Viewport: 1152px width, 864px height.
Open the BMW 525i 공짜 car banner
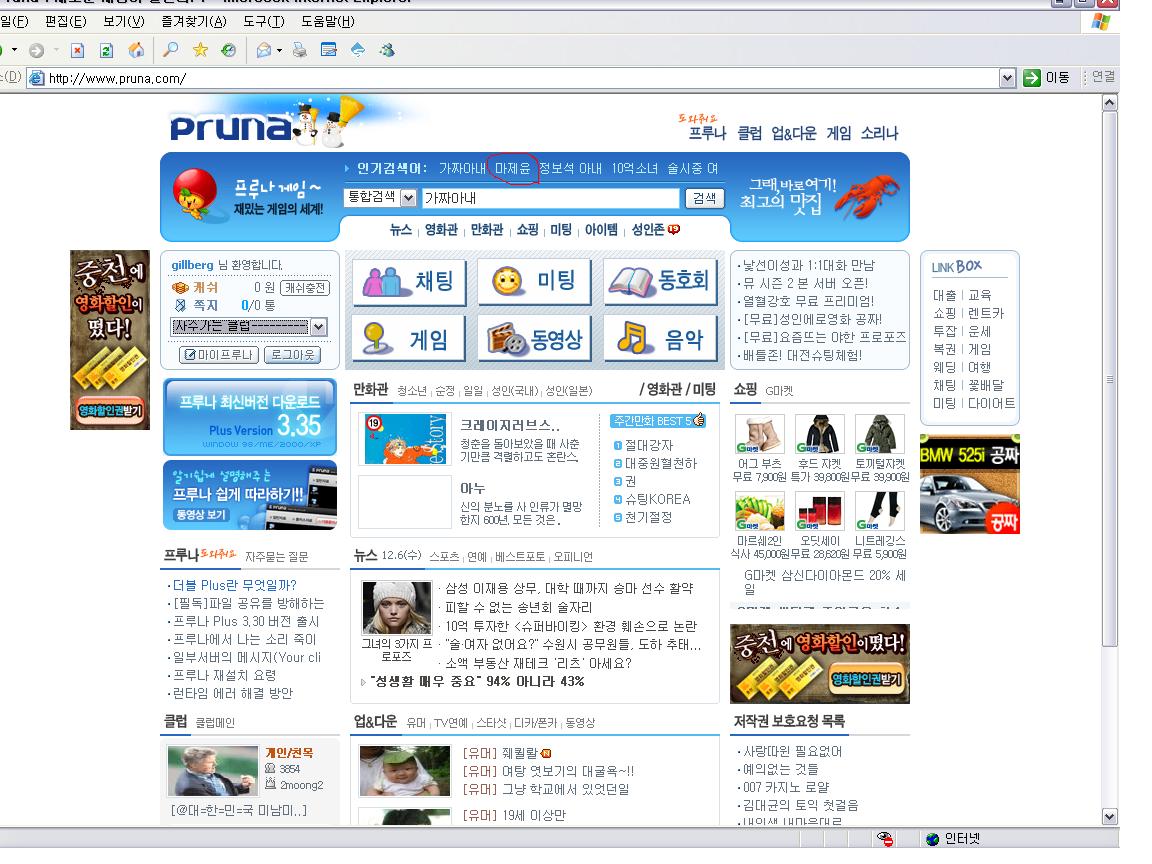click(x=969, y=483)
